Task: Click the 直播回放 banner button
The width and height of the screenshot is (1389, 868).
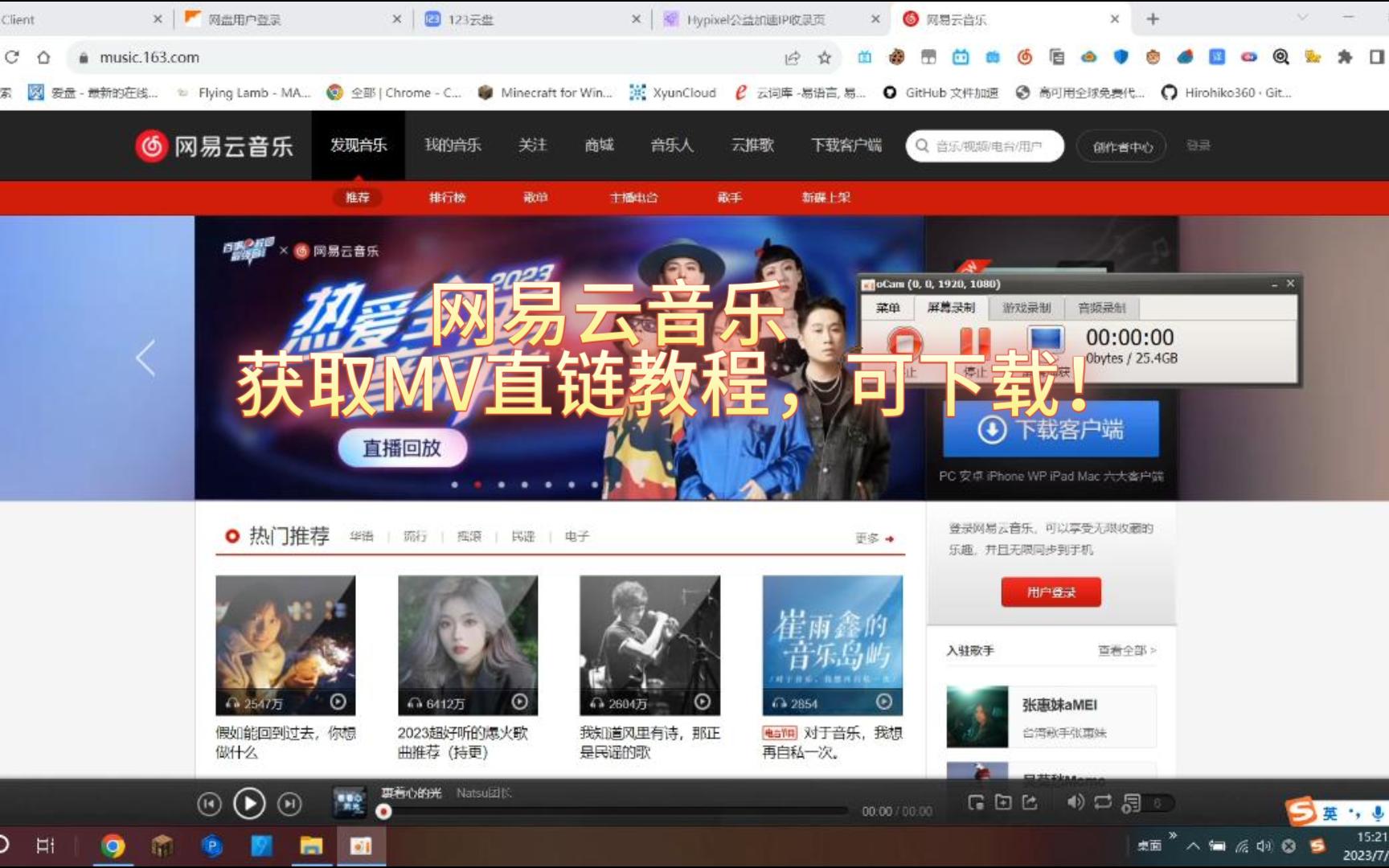Action: click(402, 448)
